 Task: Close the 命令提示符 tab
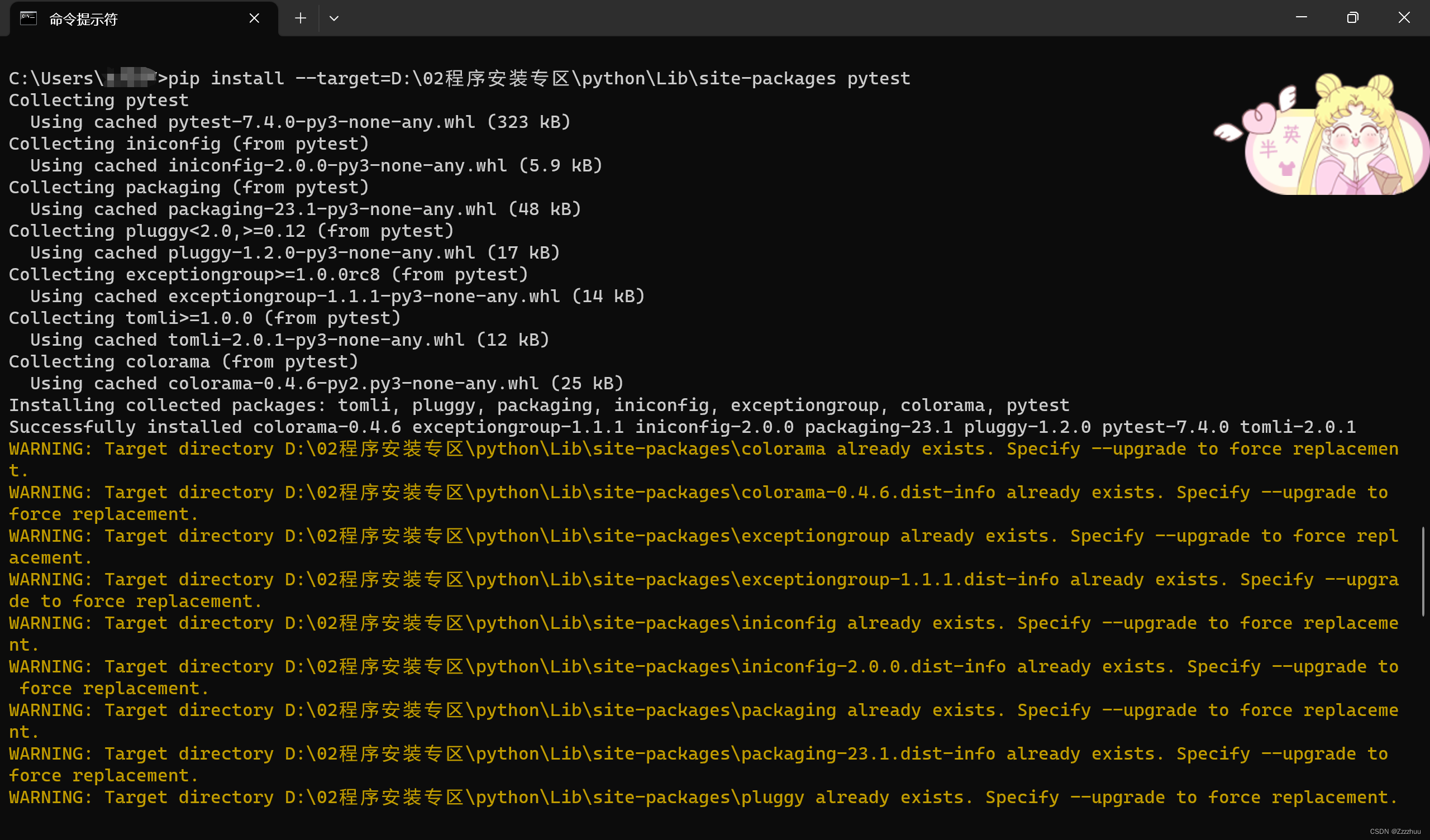254,18
